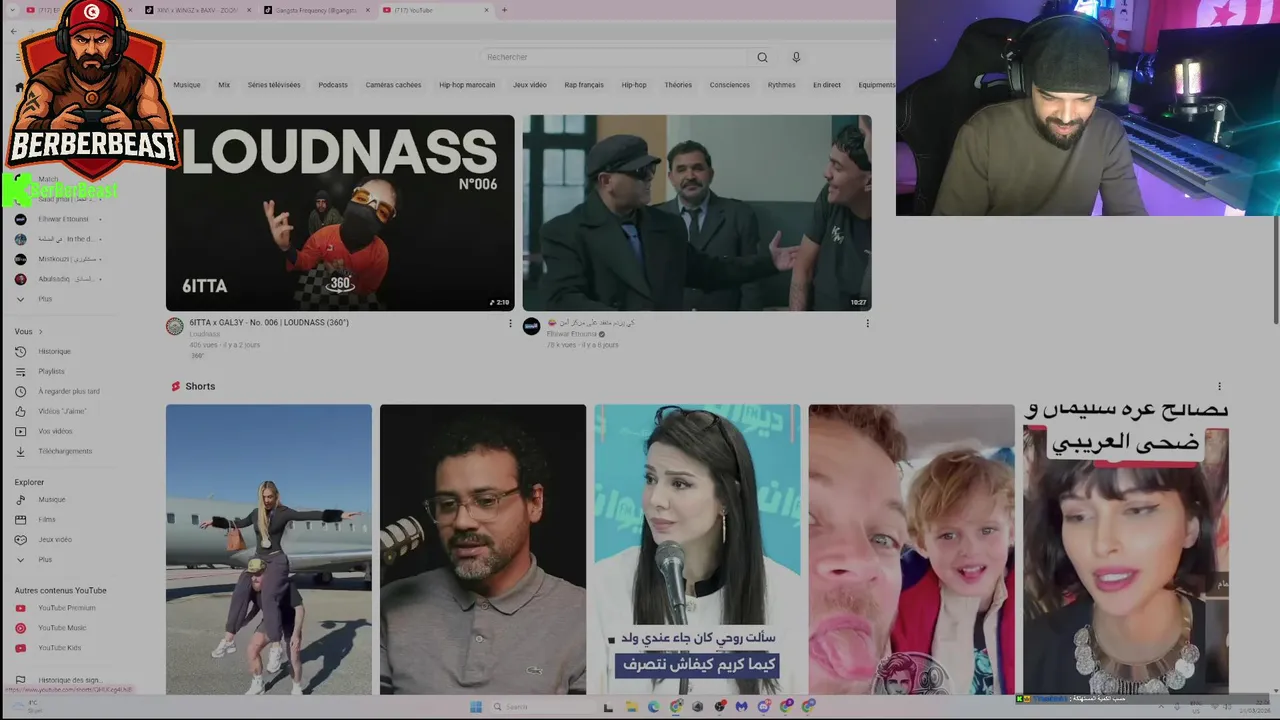Open the LOUDNASS N°006 video thumbnail

[x=340, y=213]
